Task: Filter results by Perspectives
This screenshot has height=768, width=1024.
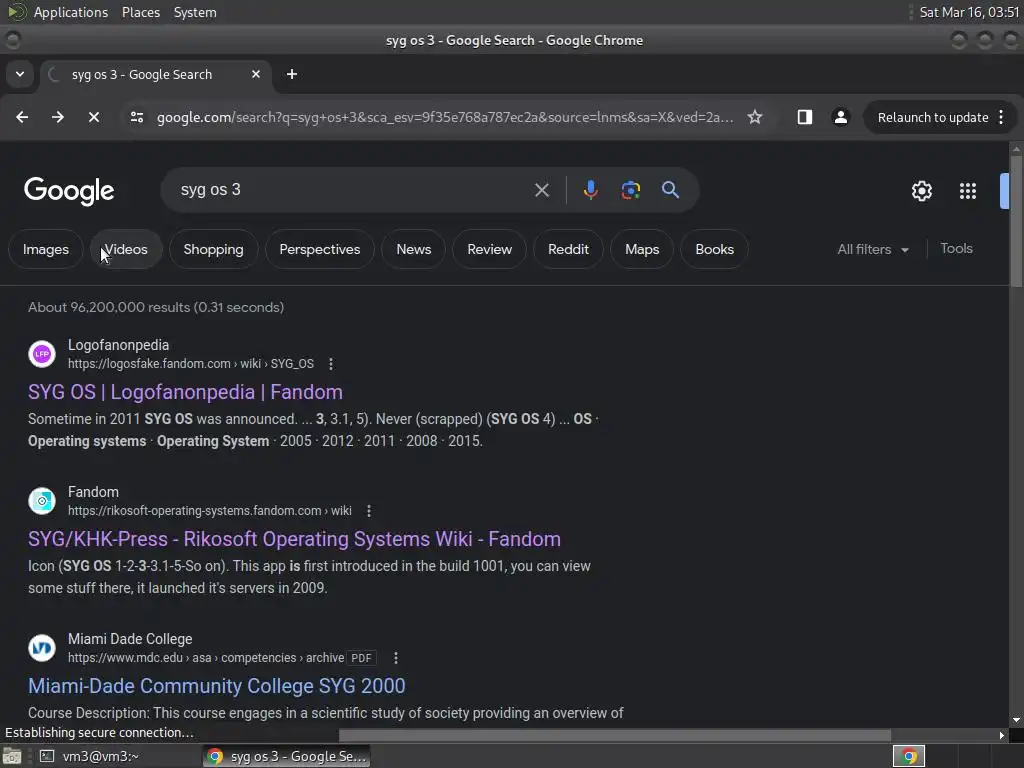Action: click(320, 249)
